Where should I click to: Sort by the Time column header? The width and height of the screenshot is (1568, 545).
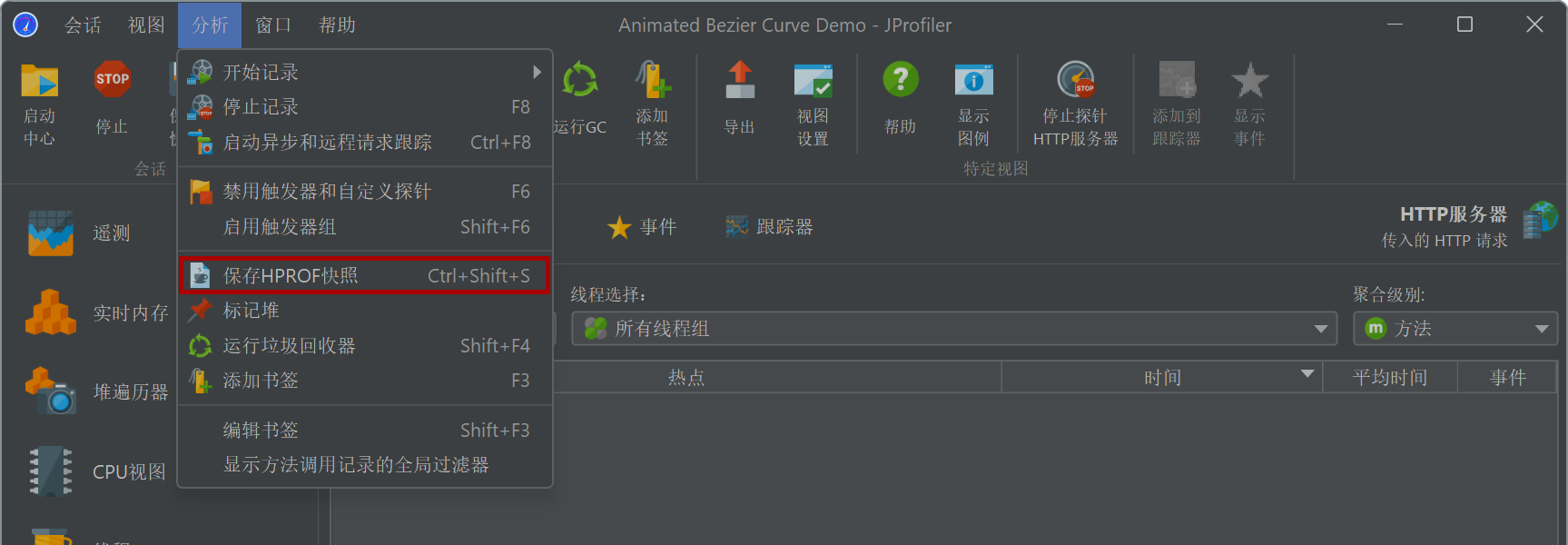coord(1162,377)
